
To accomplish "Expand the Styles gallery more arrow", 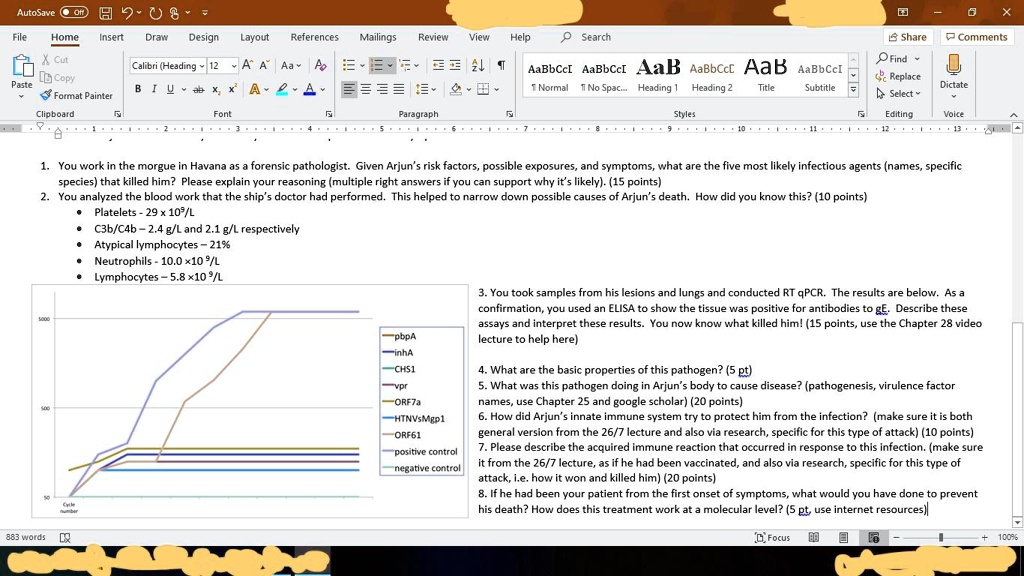I will [853, 90].
